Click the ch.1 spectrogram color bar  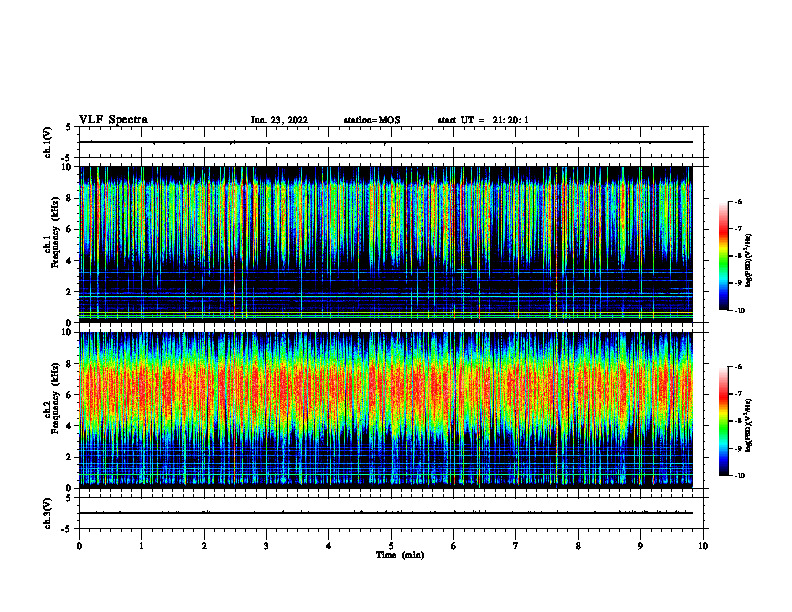click(723, 256)
